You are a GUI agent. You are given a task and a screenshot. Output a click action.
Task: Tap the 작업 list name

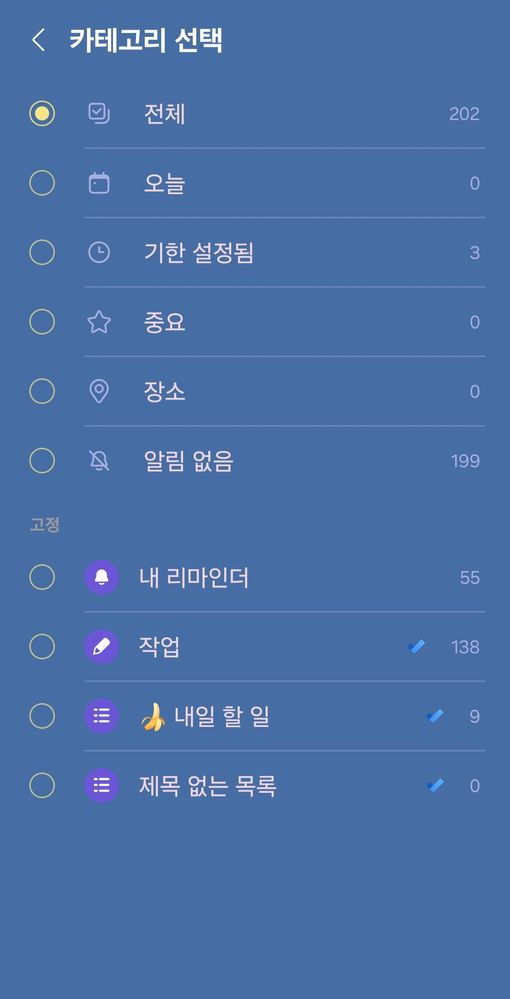pyautogui.click(x=159, y=647)
